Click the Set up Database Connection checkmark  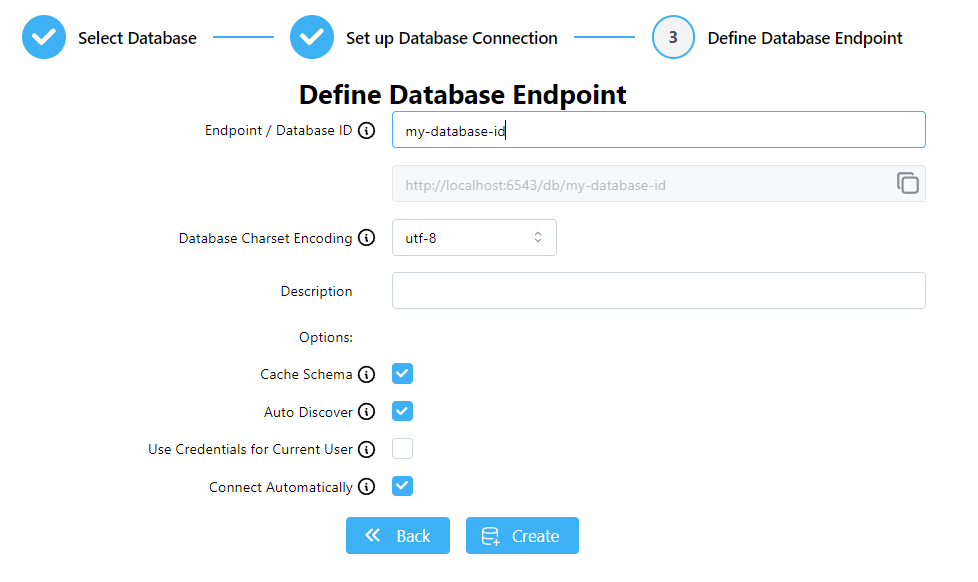pyautogui.click(x=311, y=38)
